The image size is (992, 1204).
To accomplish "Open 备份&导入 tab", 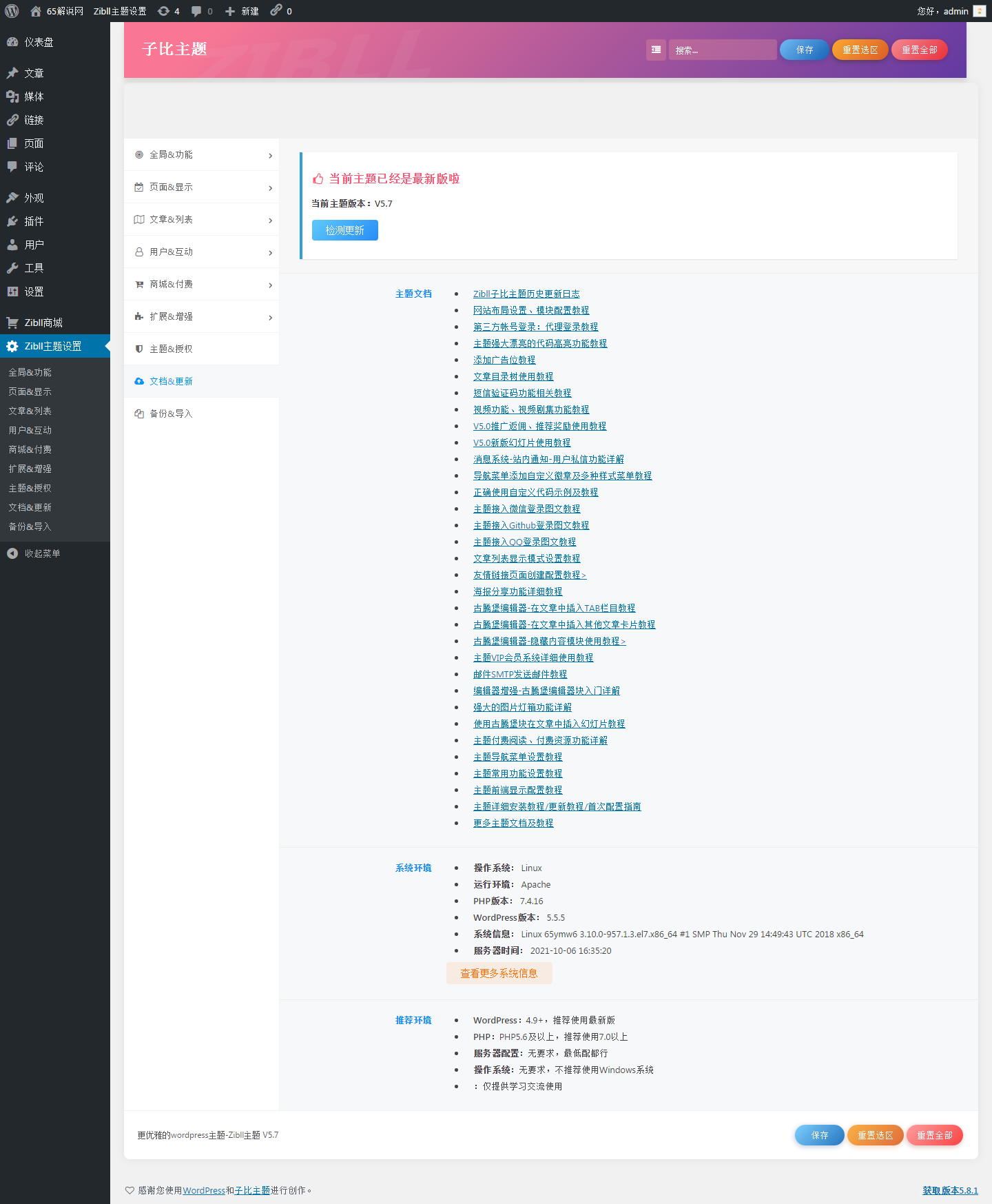I will 201,414.
